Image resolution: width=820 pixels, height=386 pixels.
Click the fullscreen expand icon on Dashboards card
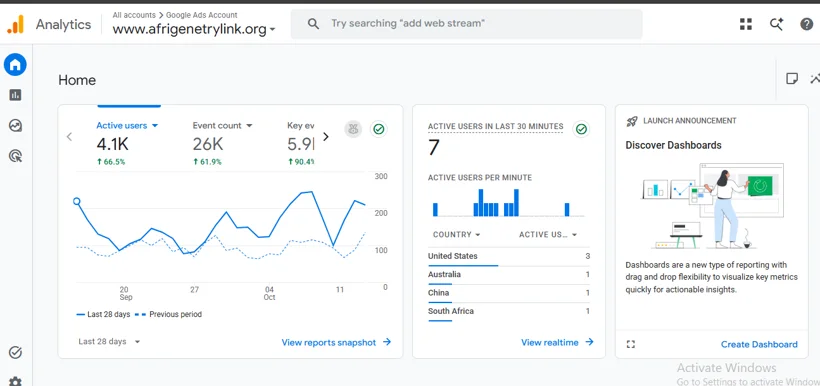(631, 344)
